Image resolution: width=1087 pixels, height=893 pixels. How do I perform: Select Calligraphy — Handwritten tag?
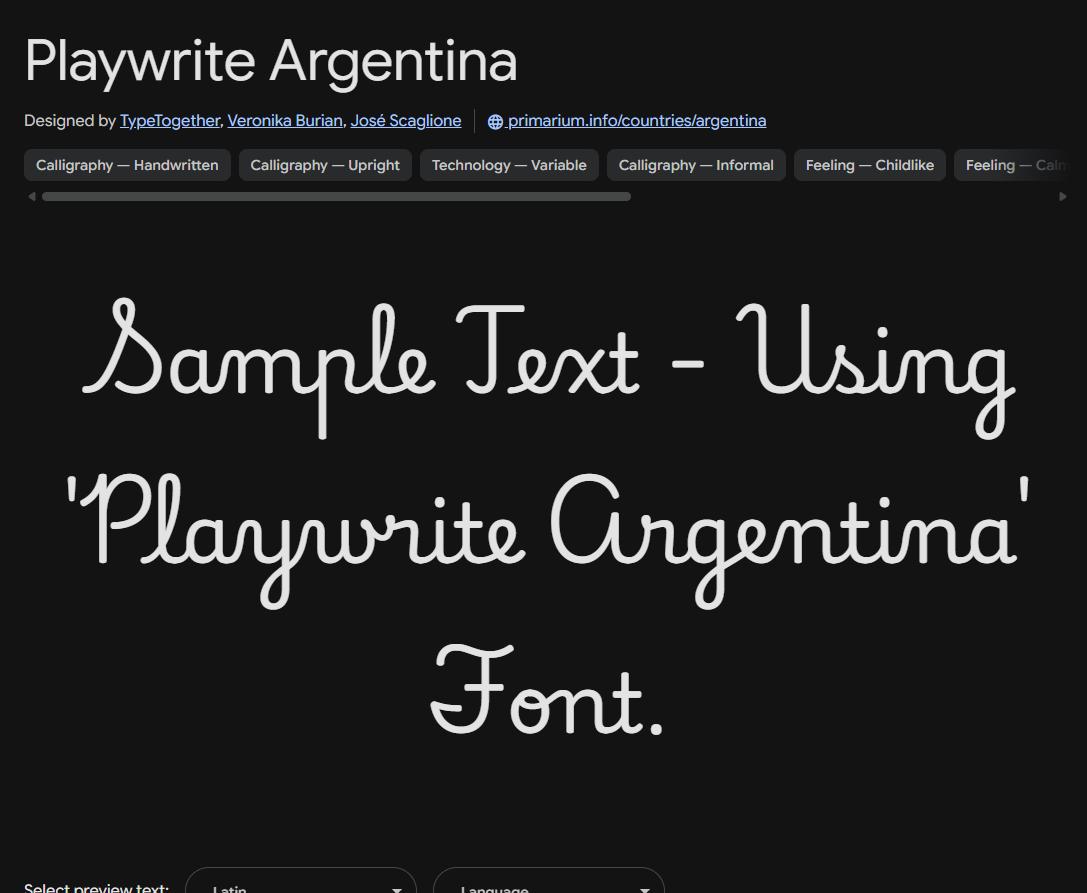(128, 165)
